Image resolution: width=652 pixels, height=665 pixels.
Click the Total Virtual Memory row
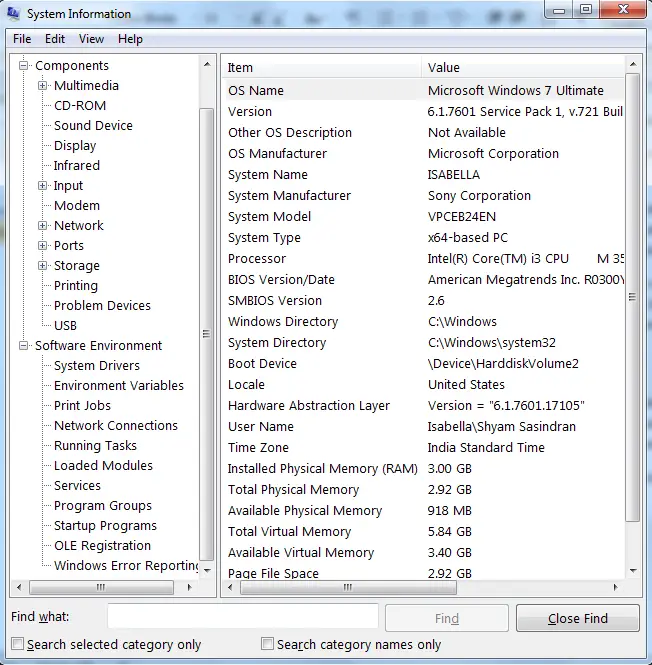(424, 531)
